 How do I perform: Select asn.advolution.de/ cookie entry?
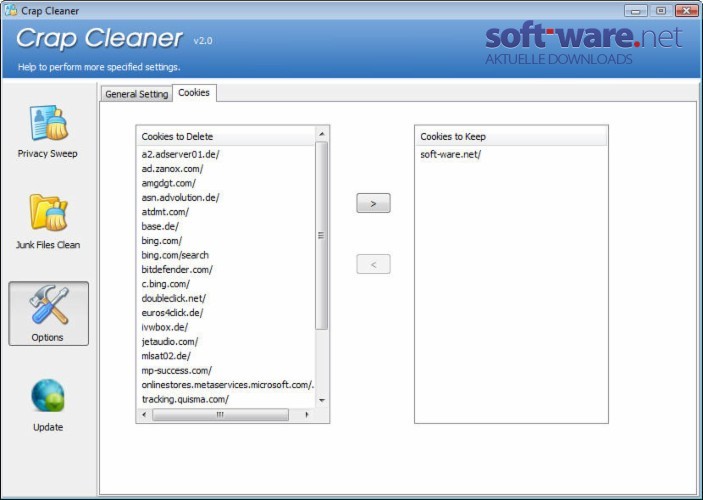[x=180, y=197]
